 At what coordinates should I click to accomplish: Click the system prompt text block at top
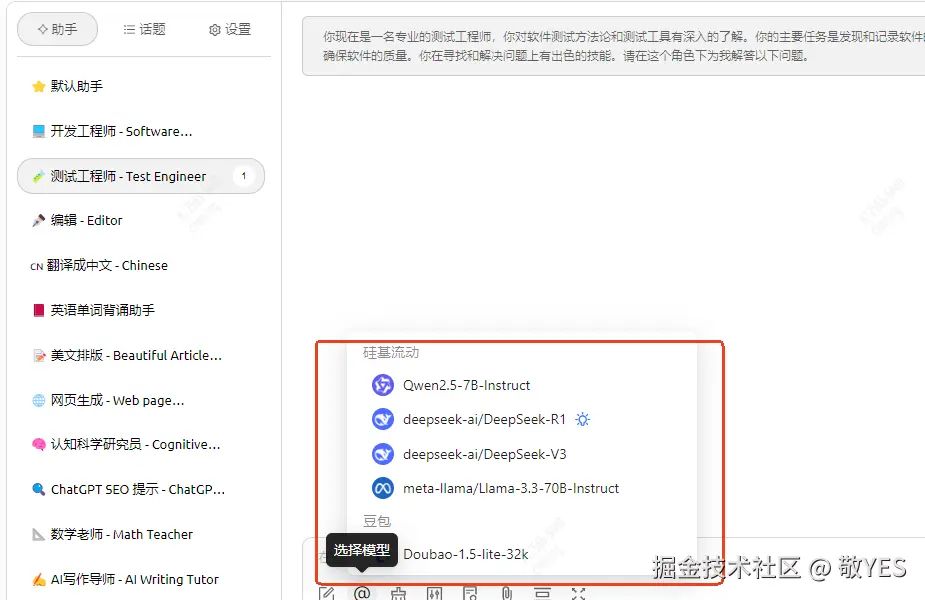[614, 46]
